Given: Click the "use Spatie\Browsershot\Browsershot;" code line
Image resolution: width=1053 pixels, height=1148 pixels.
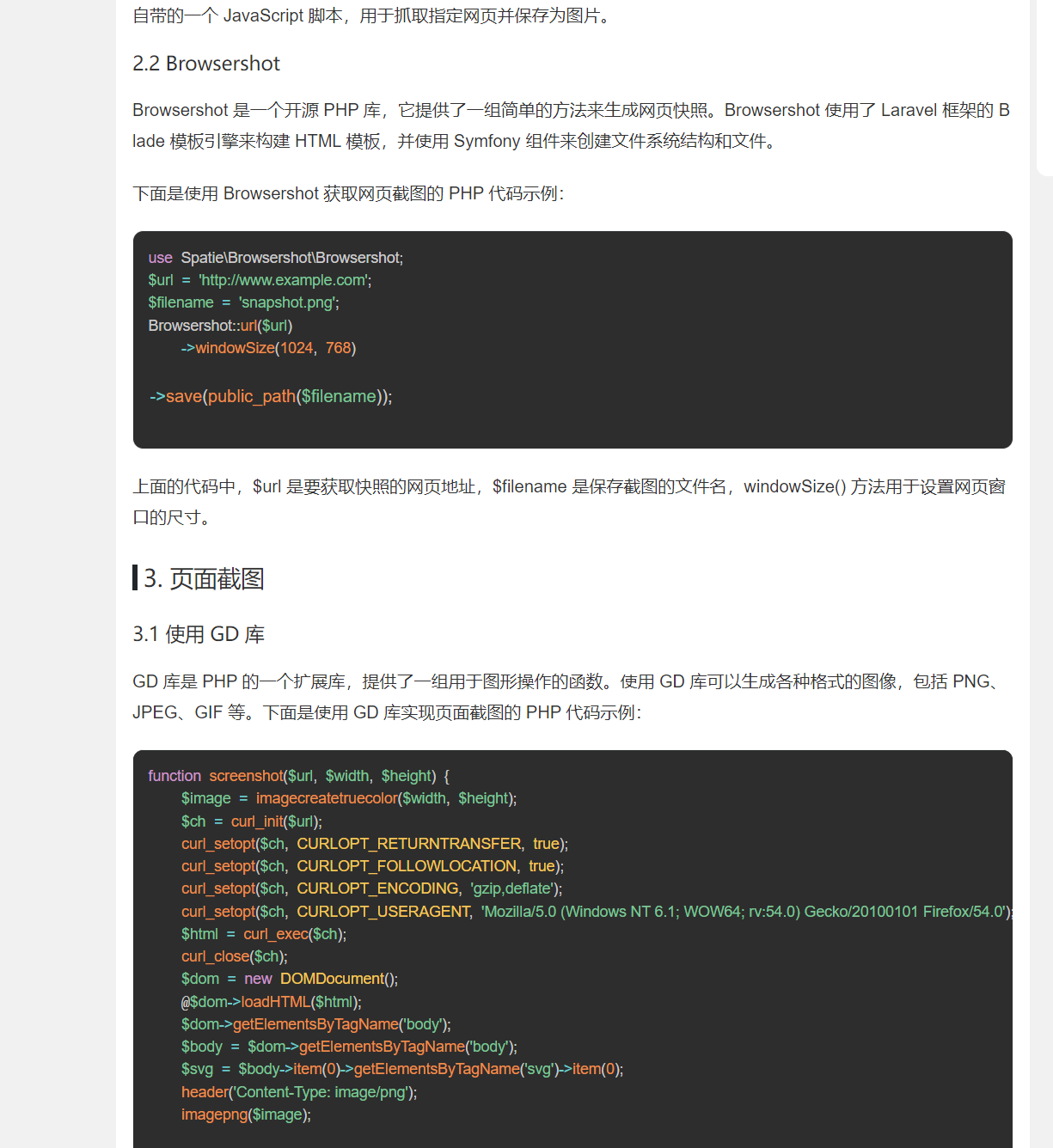Looking at the screenshot, I should coord(275,258).
